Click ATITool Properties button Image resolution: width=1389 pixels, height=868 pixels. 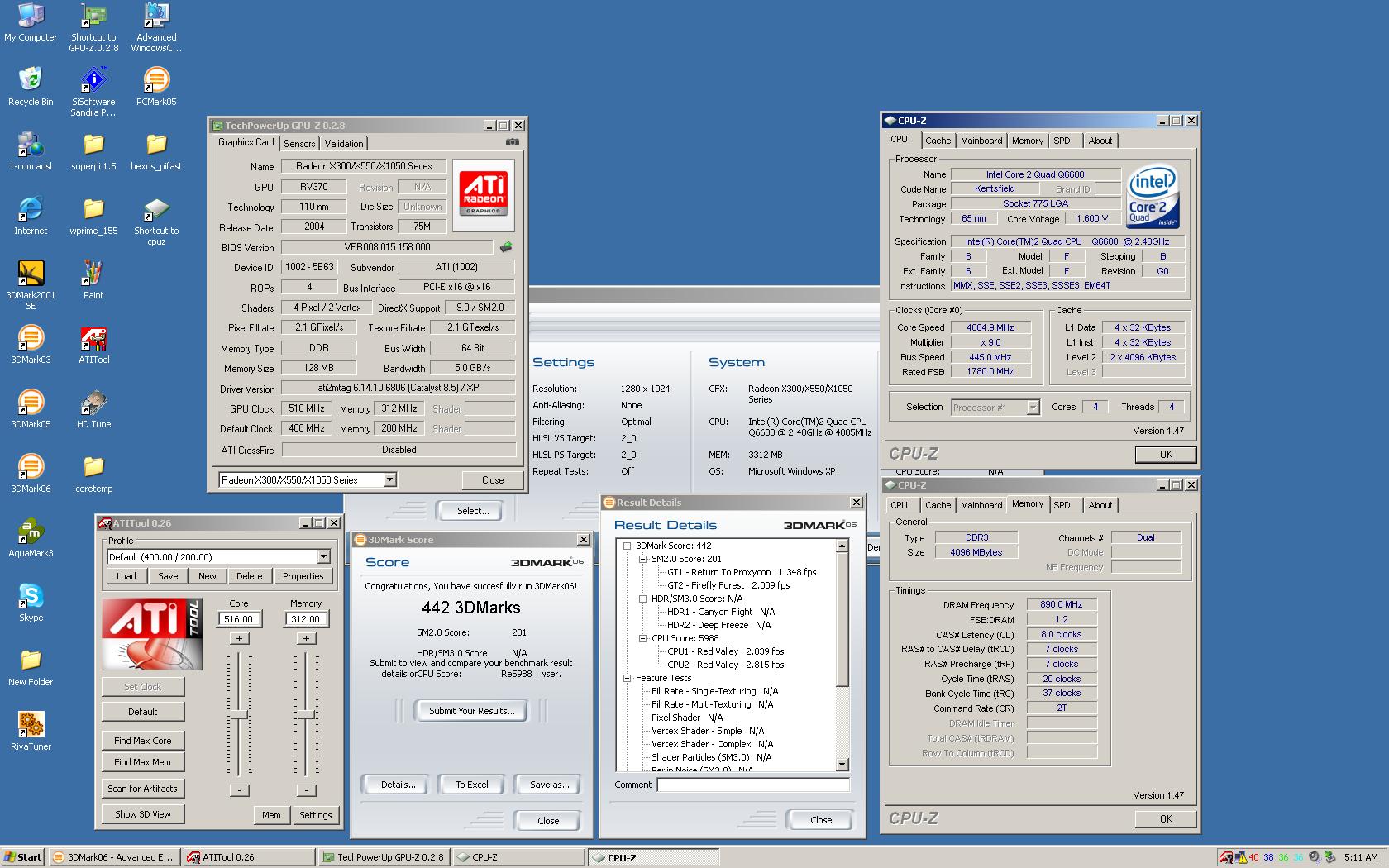tap(303, 576)
